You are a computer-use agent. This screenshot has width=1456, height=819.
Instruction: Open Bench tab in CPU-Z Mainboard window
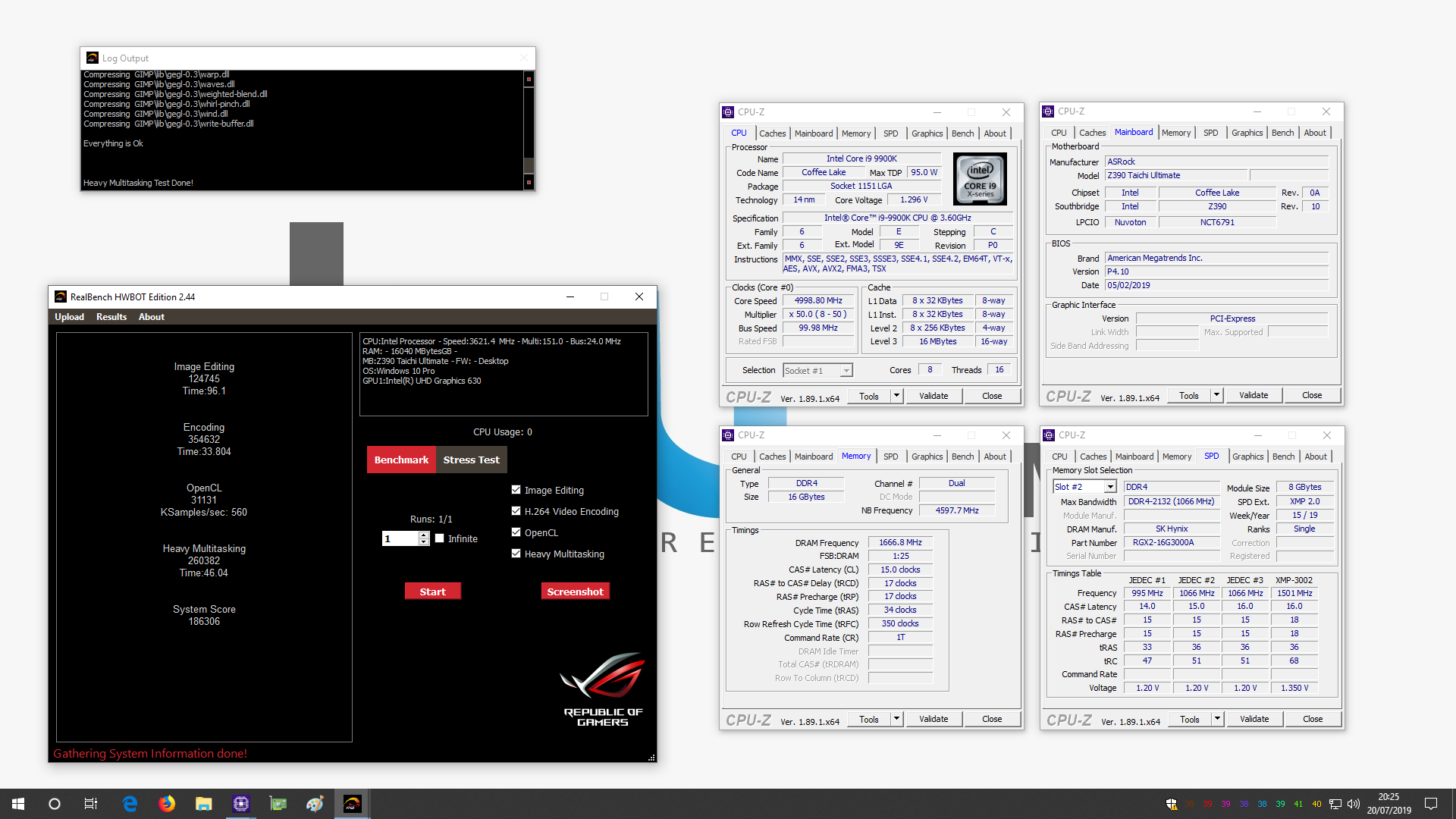1282,133
